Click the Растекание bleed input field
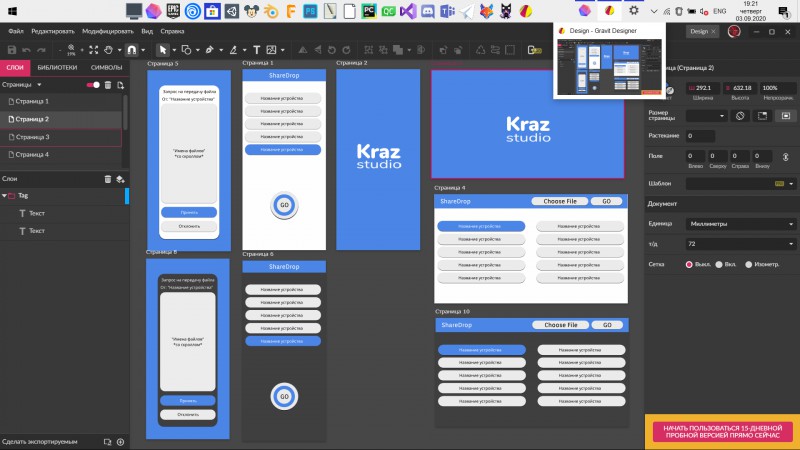 tap(700, 136)
